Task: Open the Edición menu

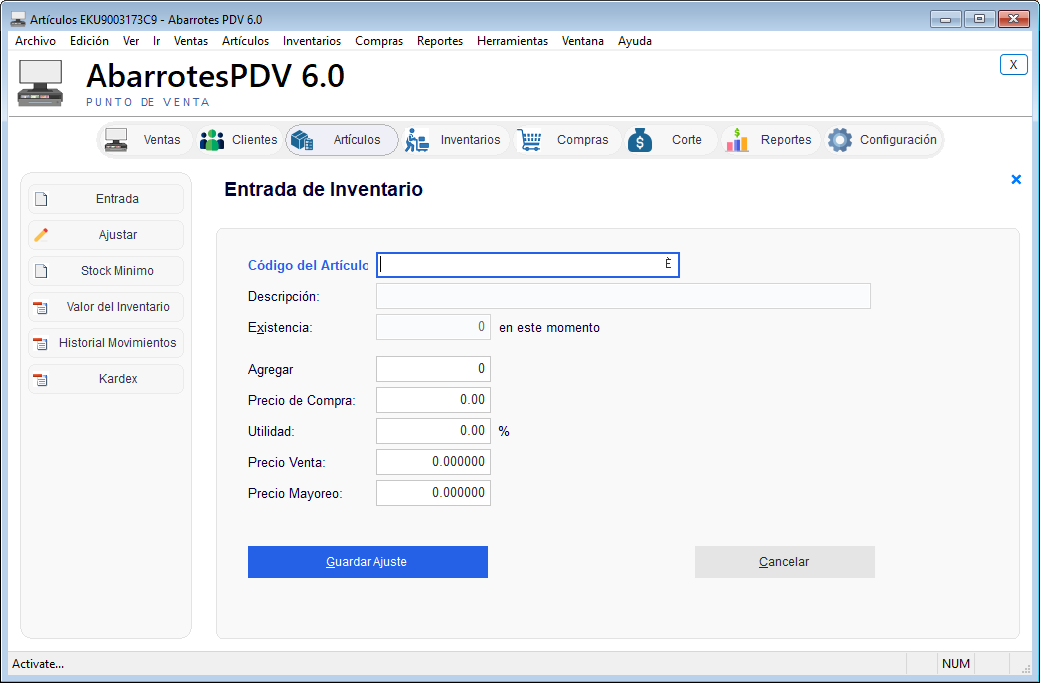Action: point(90,41)
